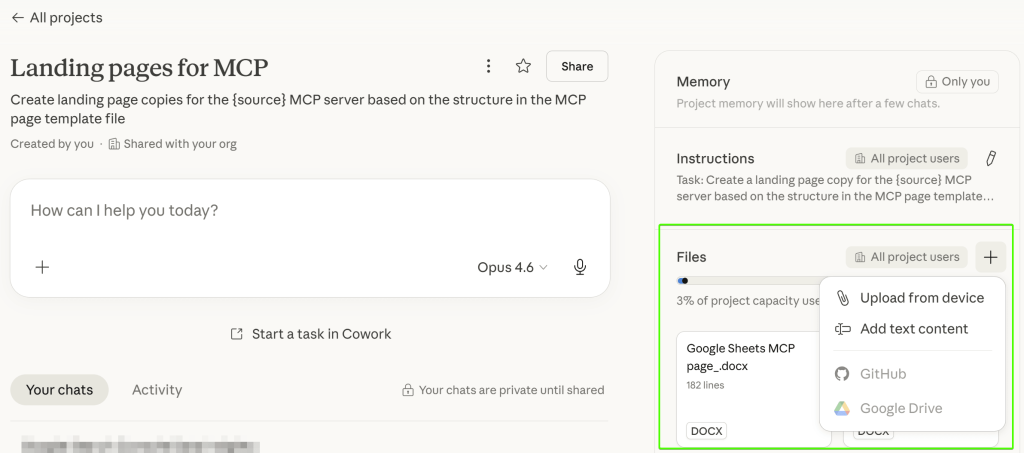Star the Landing pages for MCP project
This screenshot has width=1024, height=453.
pos(523,66)
